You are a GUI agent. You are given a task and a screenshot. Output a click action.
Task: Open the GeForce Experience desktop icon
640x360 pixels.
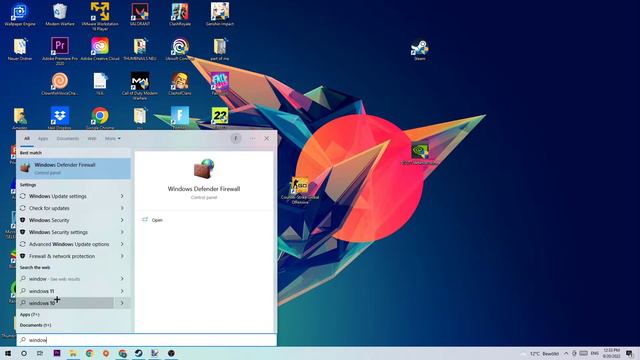[420, 154]
